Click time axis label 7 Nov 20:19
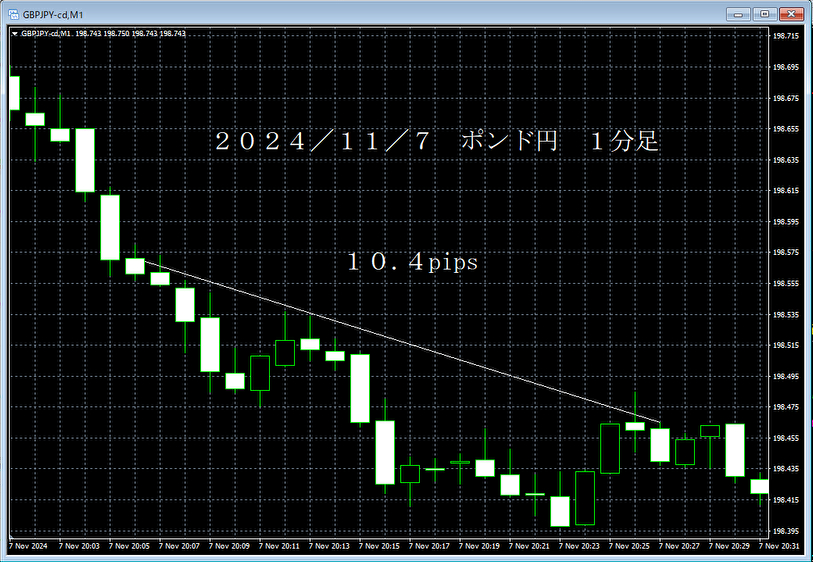This screenshot has height=562, width=813. point(479,546)
